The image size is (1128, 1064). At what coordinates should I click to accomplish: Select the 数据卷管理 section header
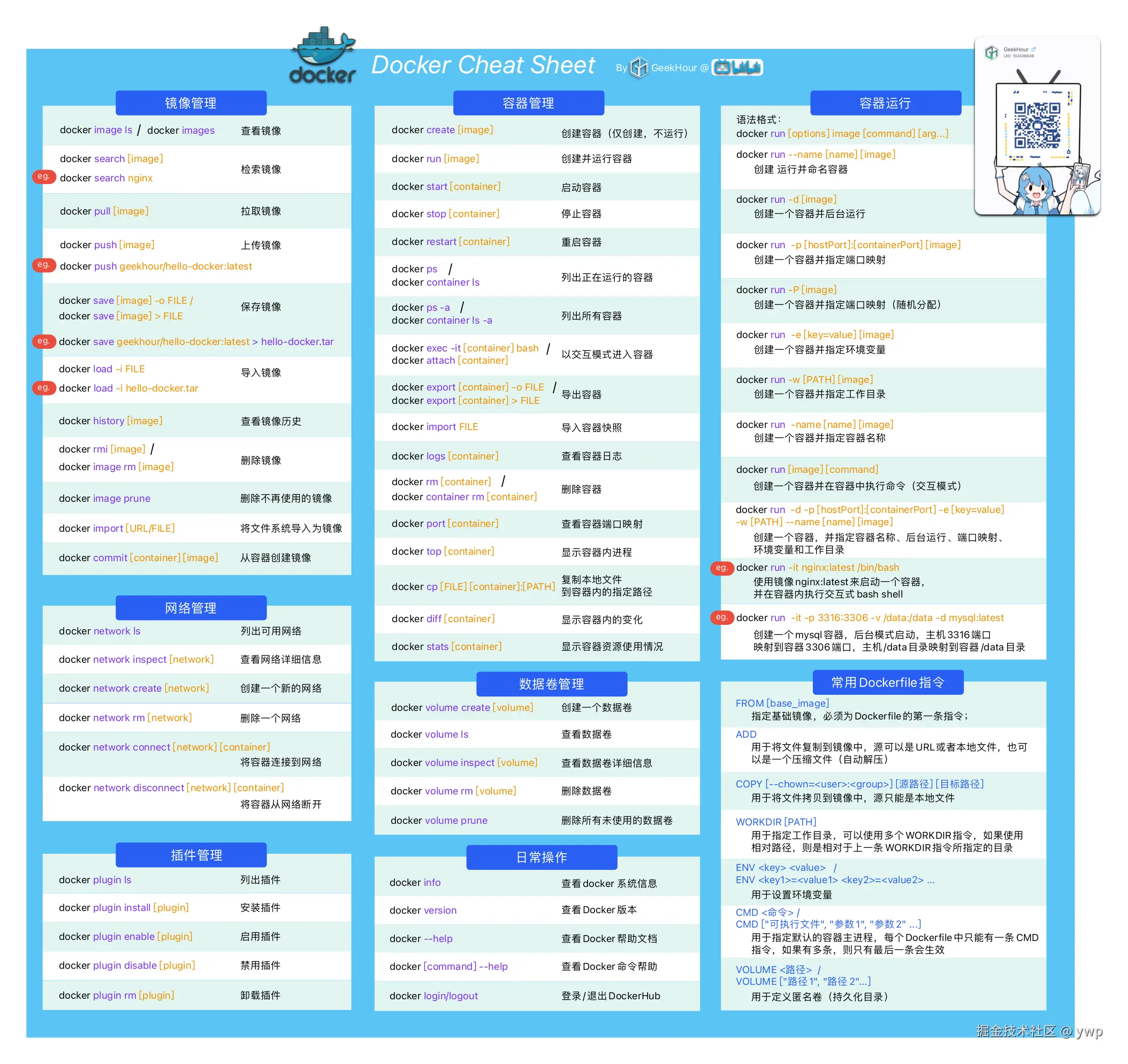tap(551, 684)
